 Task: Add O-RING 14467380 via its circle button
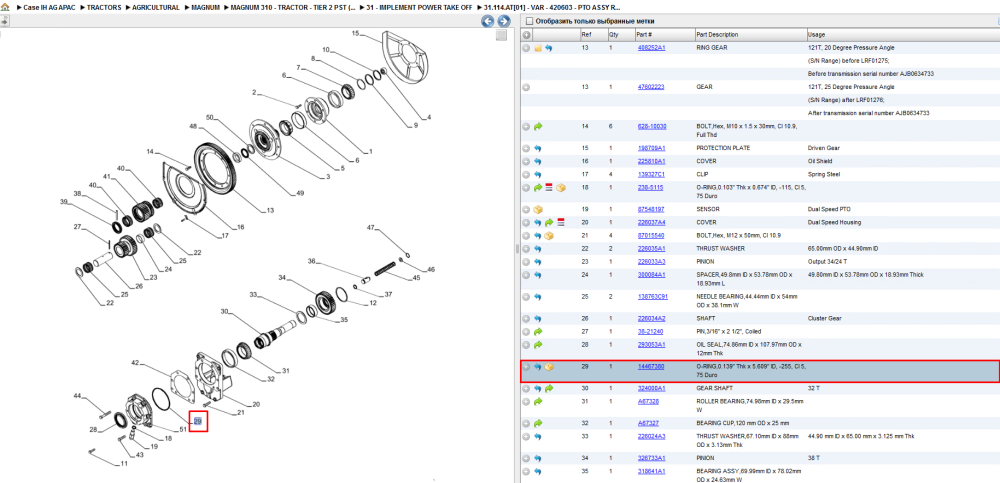pyautogui.click(x=526, y=367)
